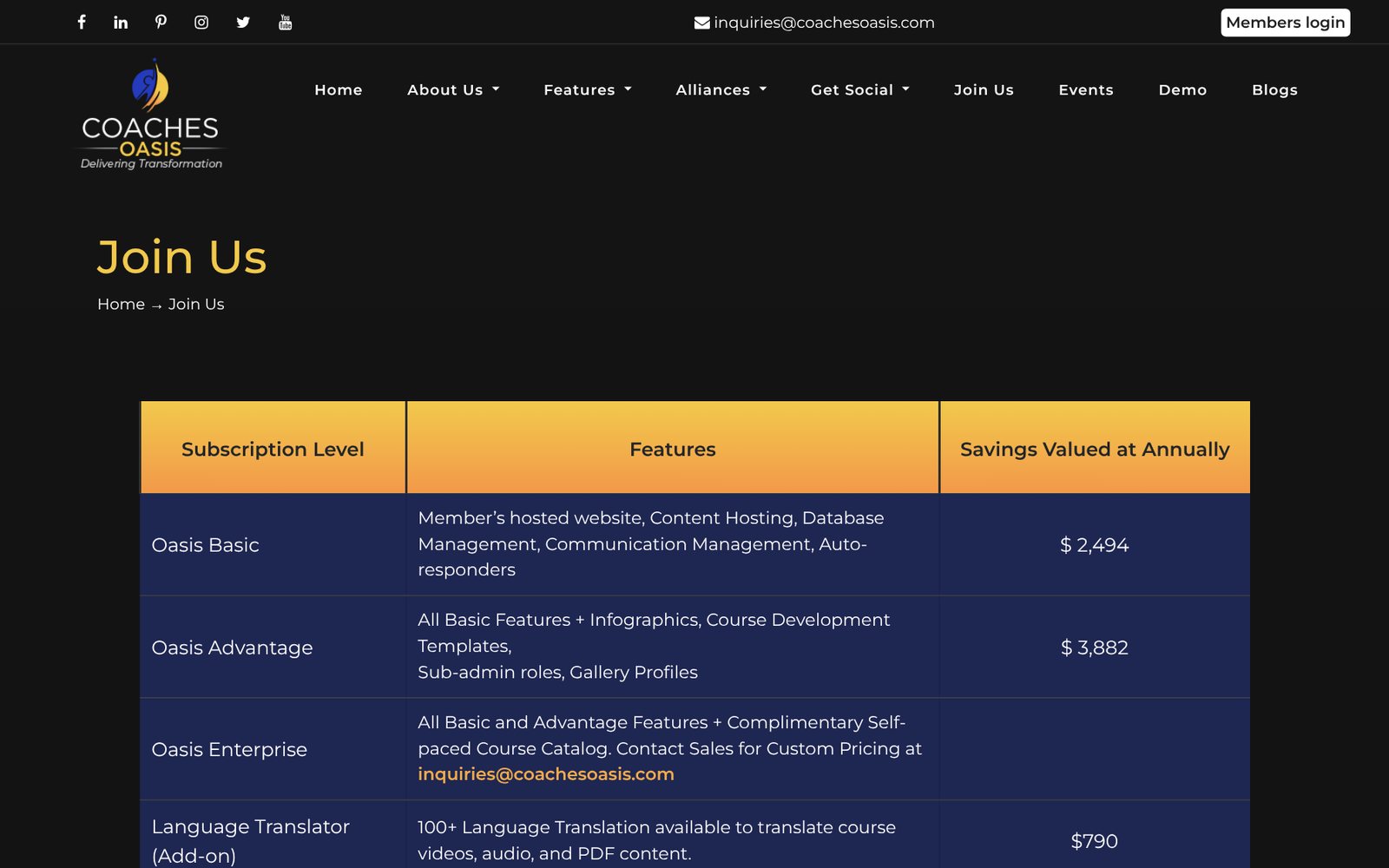This screenshot has height=868, width=1389.
Task: Open the LinkedIn social icon
Action: pos(121,22)
